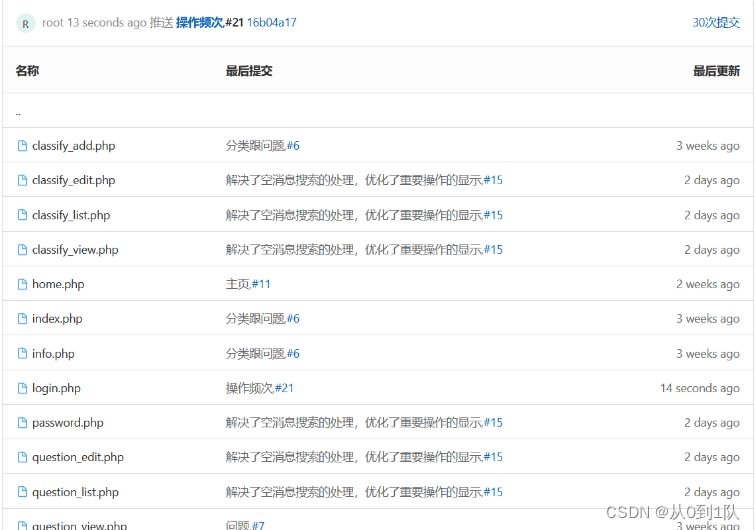The height and width of the screenshot is (530, 755).
Task: Open the login.php file
Action: (x=56, y=388)
